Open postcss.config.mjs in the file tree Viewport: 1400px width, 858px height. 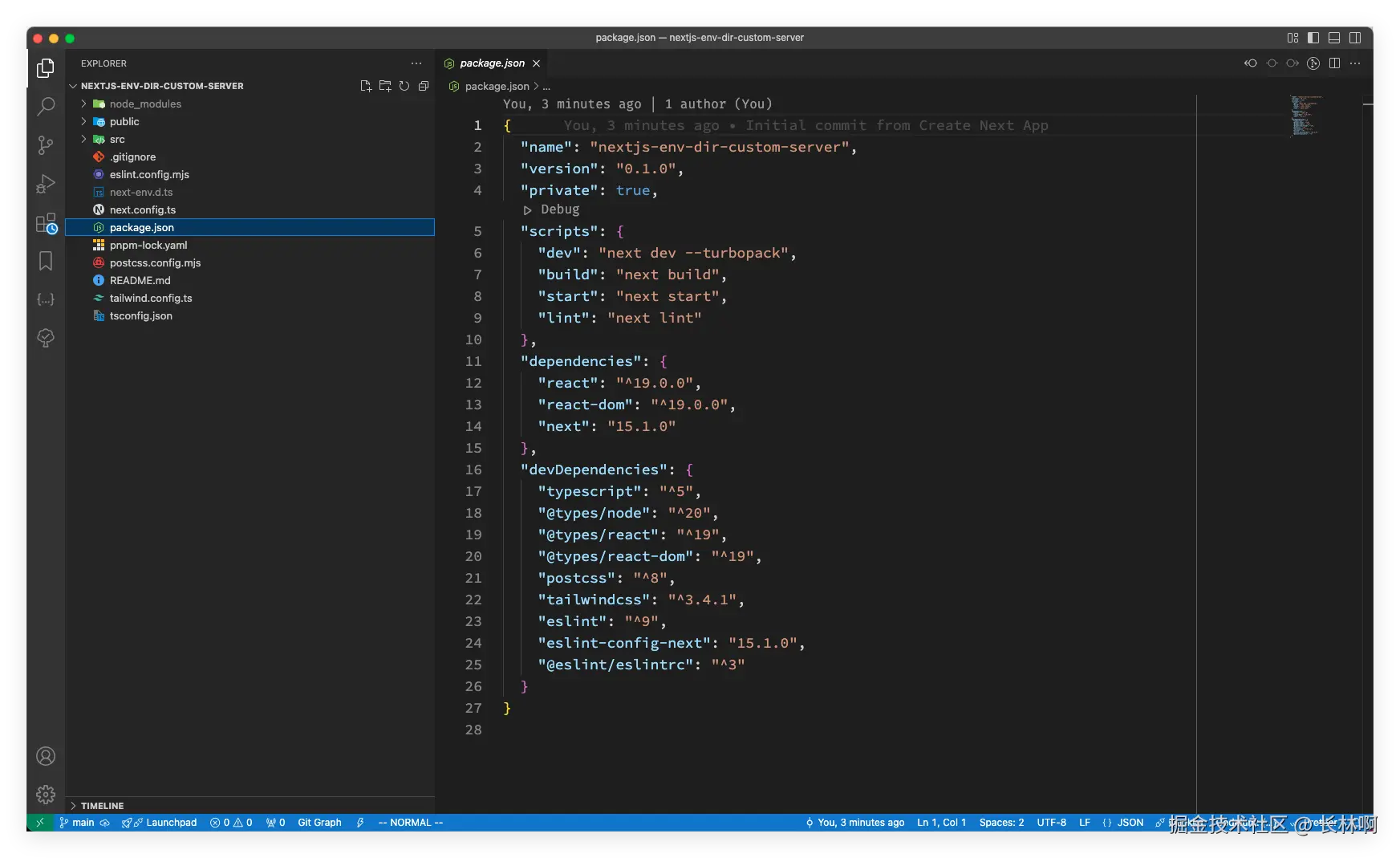coord(250,263)
